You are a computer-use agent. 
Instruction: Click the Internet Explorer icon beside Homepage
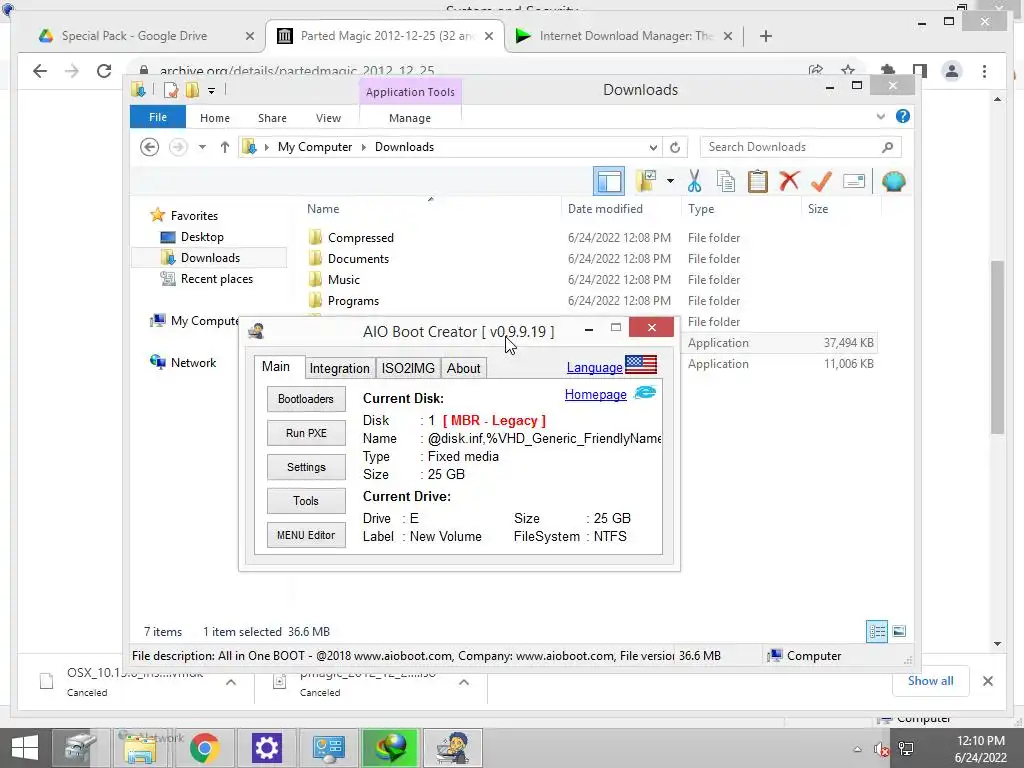pyautogui.click(x=645, y=392)
